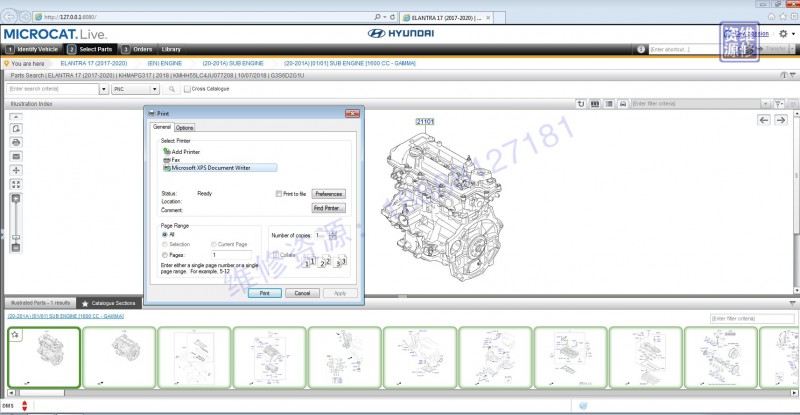The height and width of the screenshot is (415, 800).
Task: Click the previous illustration left arrow
Action: (764, 120)
